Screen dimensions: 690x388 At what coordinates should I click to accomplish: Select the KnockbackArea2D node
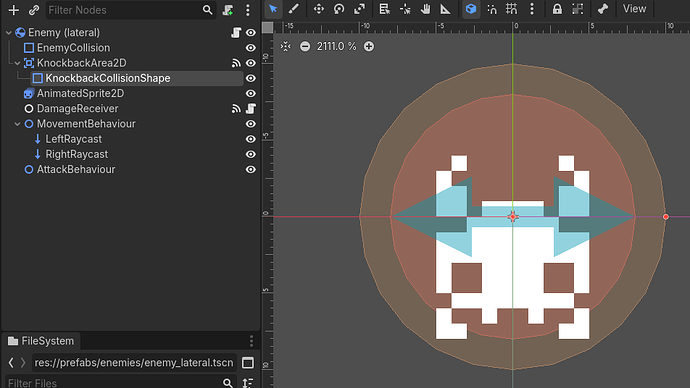tap(81, 63)
